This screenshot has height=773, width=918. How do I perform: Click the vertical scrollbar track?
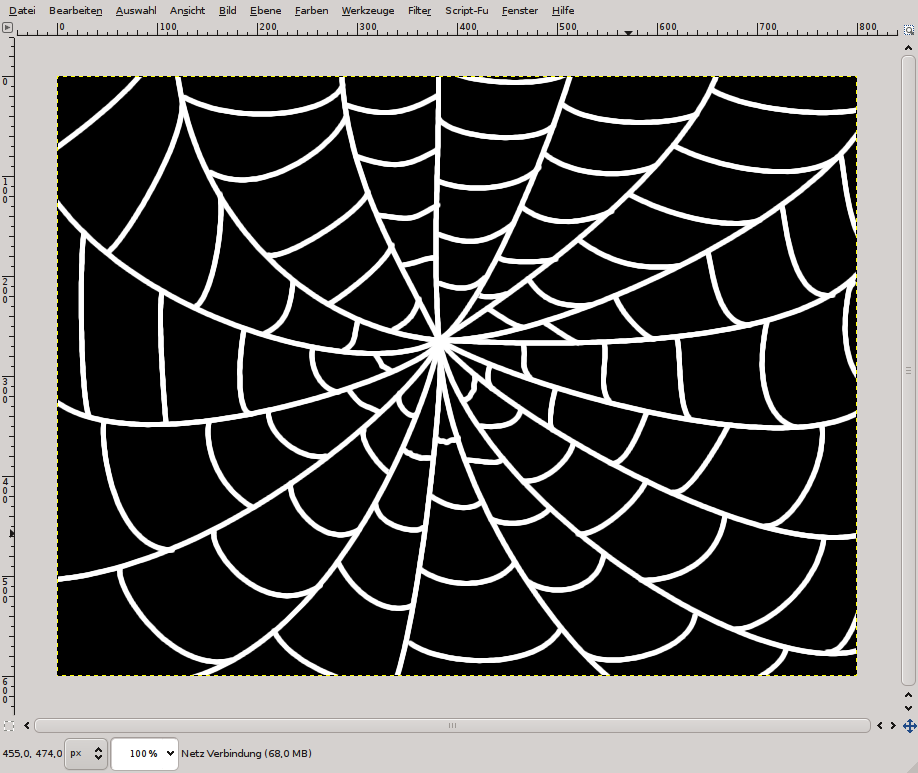[908, 370]
